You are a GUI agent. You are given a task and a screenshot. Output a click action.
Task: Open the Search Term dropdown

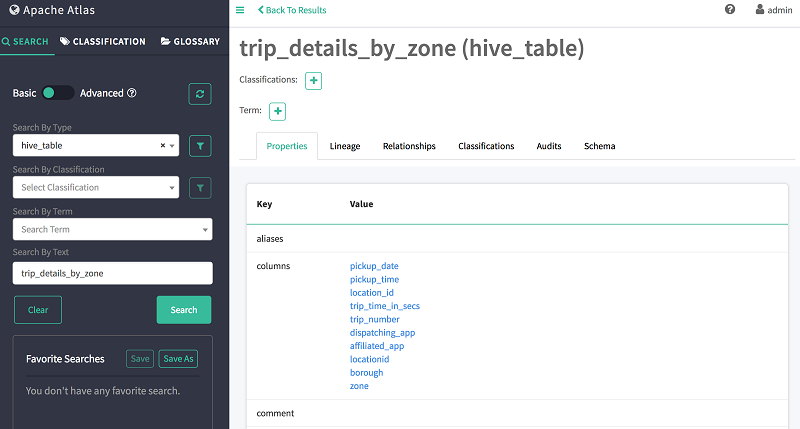pos(112,229)
